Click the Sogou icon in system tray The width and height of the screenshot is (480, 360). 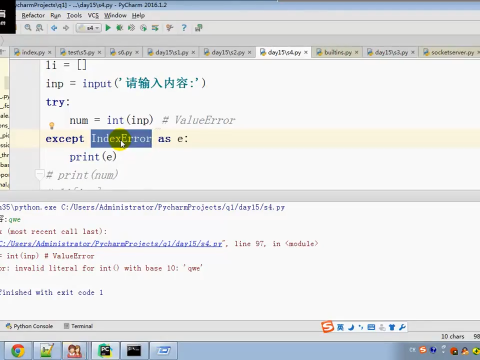tap(423, 350)
